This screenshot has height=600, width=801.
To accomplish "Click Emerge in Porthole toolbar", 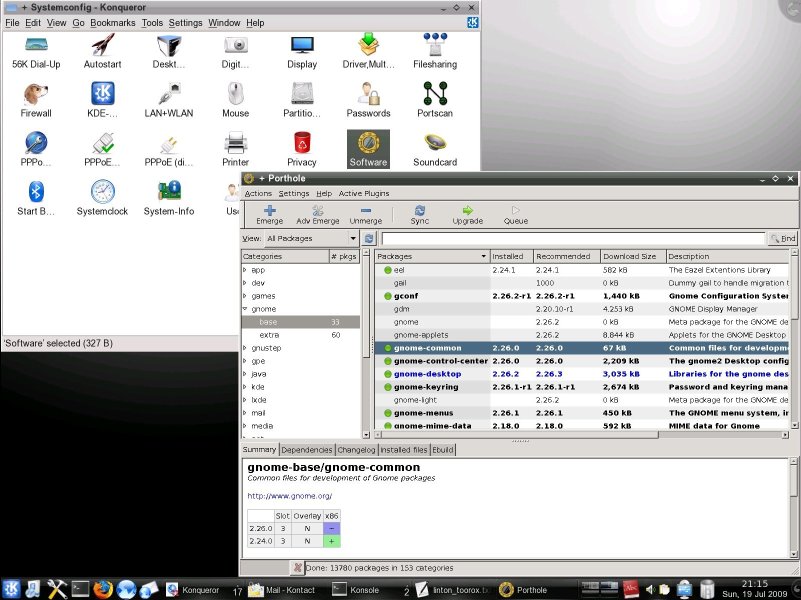I will [270, 215].
